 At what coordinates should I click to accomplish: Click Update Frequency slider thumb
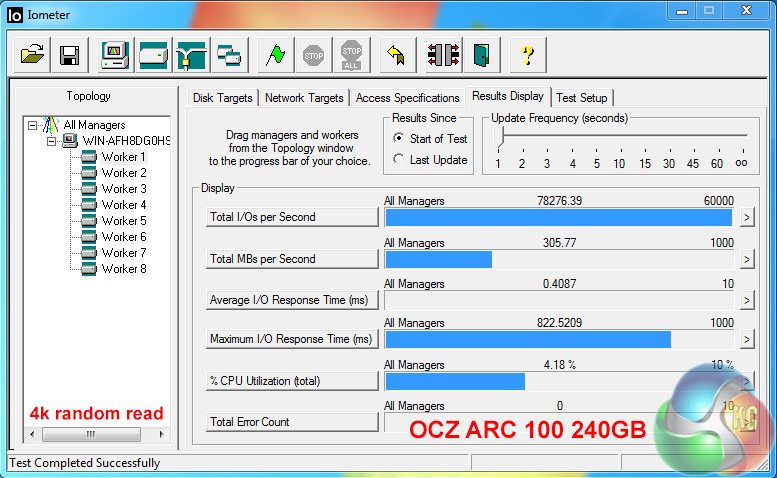[499, 137]
